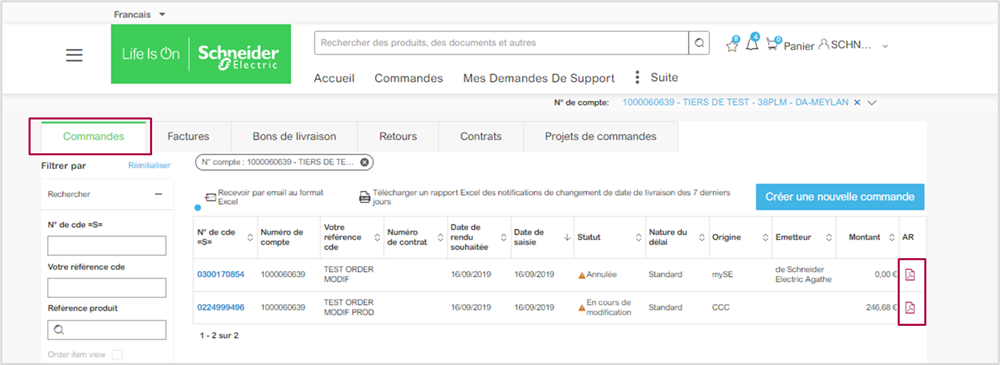Open the Panier cart icon
Viewport: 1000px width, 365px height.
(x=773, y=45)
